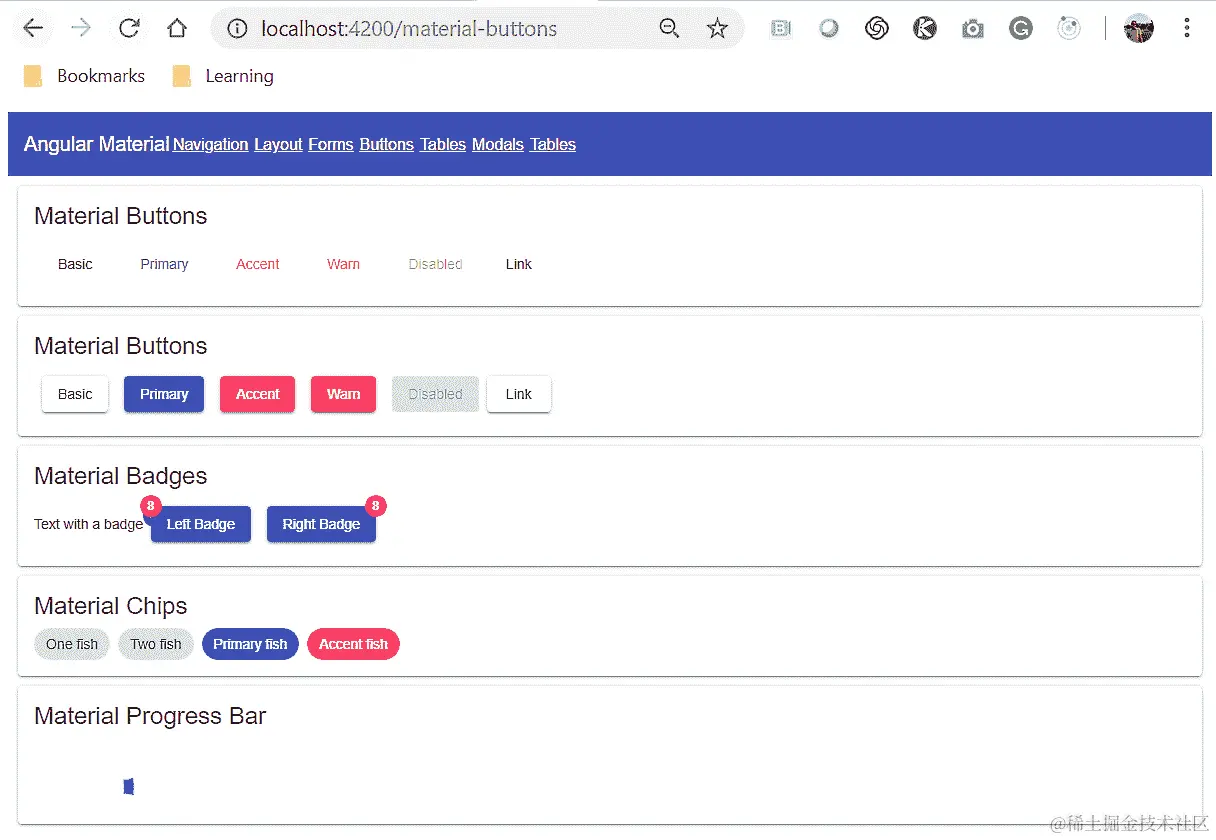
Task: Click the Material Badges heading
Action: click(x=121, y=476)
